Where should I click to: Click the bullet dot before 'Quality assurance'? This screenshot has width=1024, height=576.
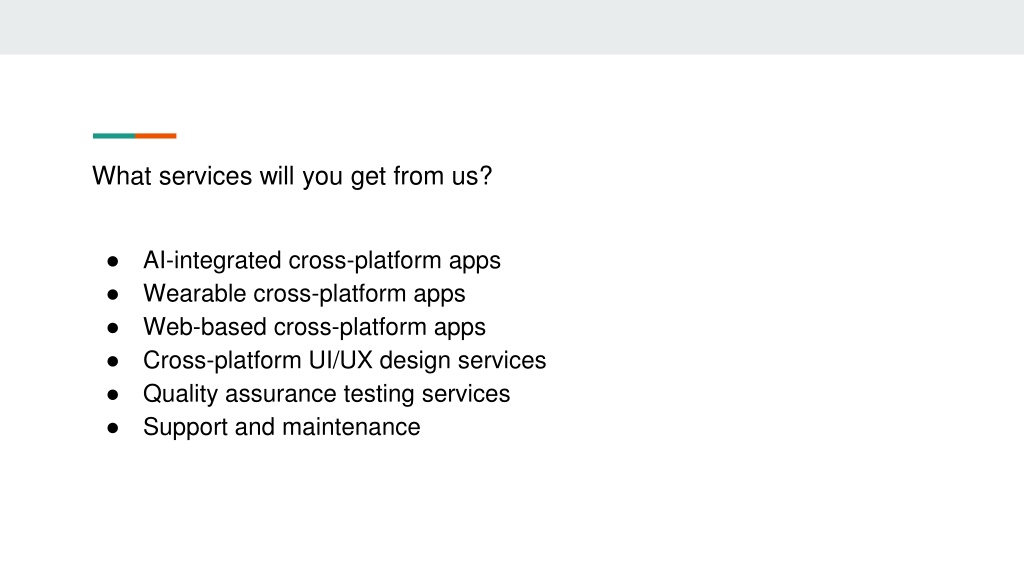click(x=113, y=394)
